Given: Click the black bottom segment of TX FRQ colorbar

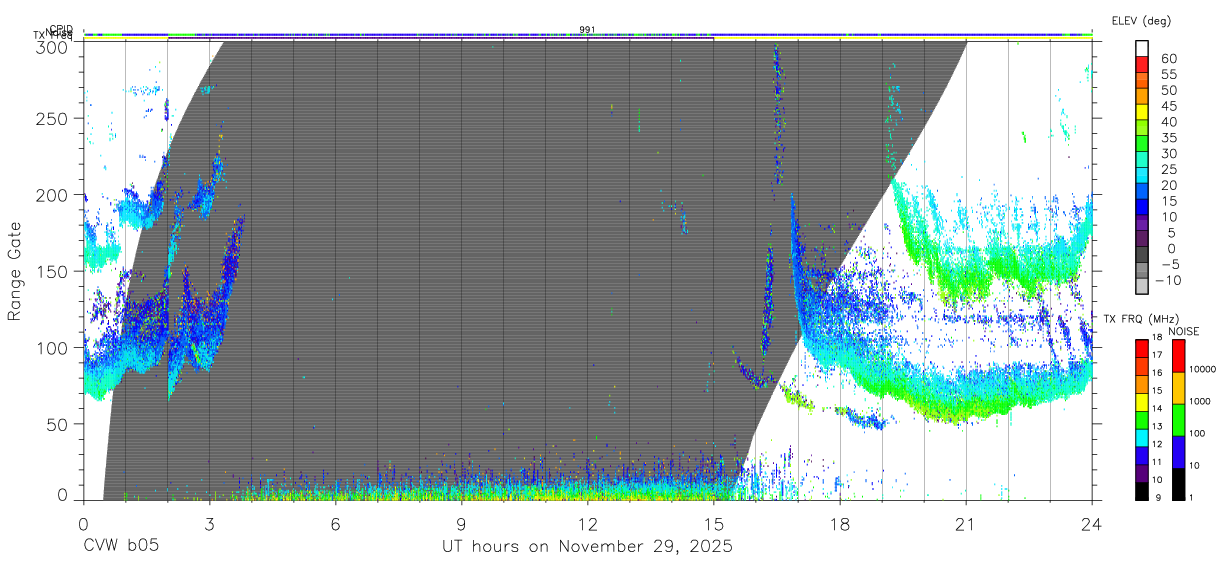Looking at the screenshot, I should (x=1142, y=492).
